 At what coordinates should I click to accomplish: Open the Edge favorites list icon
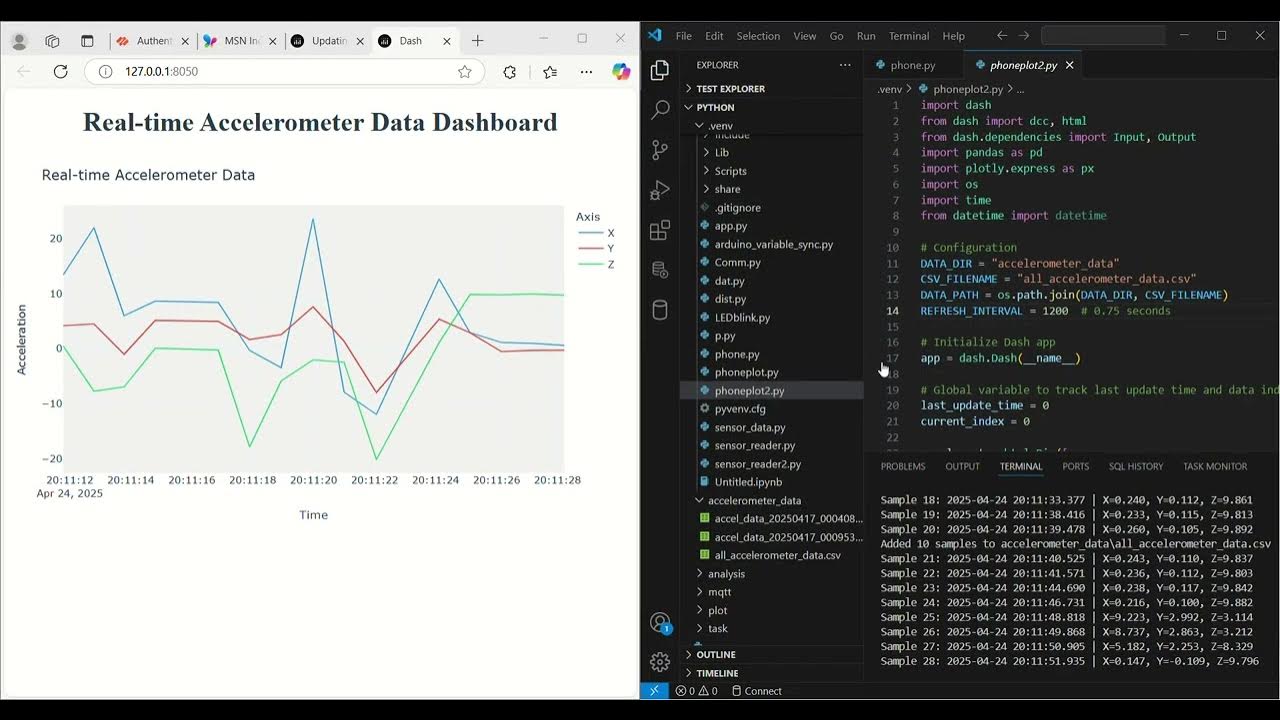550,72
